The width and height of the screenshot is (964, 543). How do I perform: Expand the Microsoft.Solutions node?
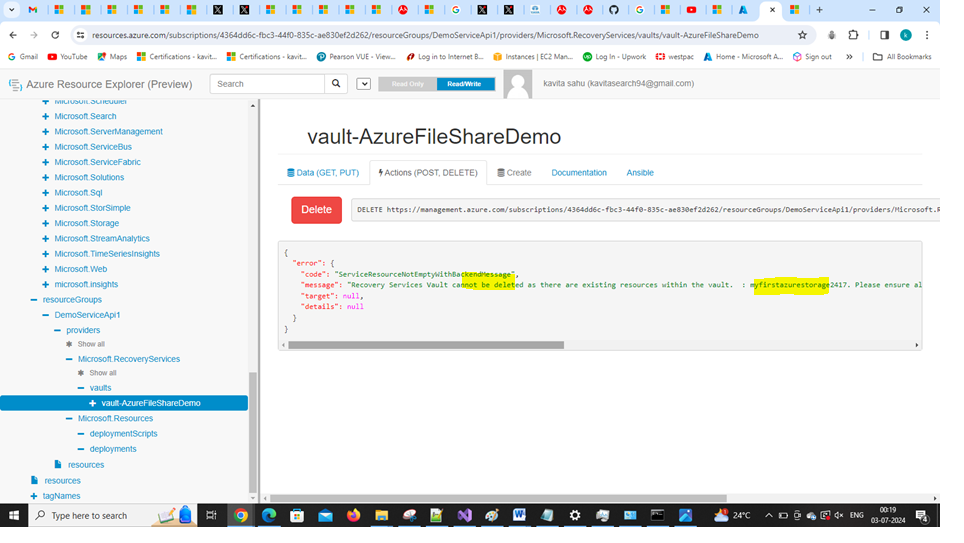click(x=45, y=177)
